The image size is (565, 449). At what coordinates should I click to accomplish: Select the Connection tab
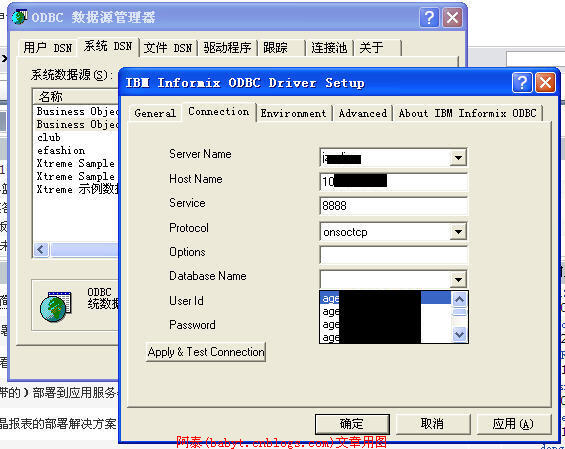click(219, 112)
